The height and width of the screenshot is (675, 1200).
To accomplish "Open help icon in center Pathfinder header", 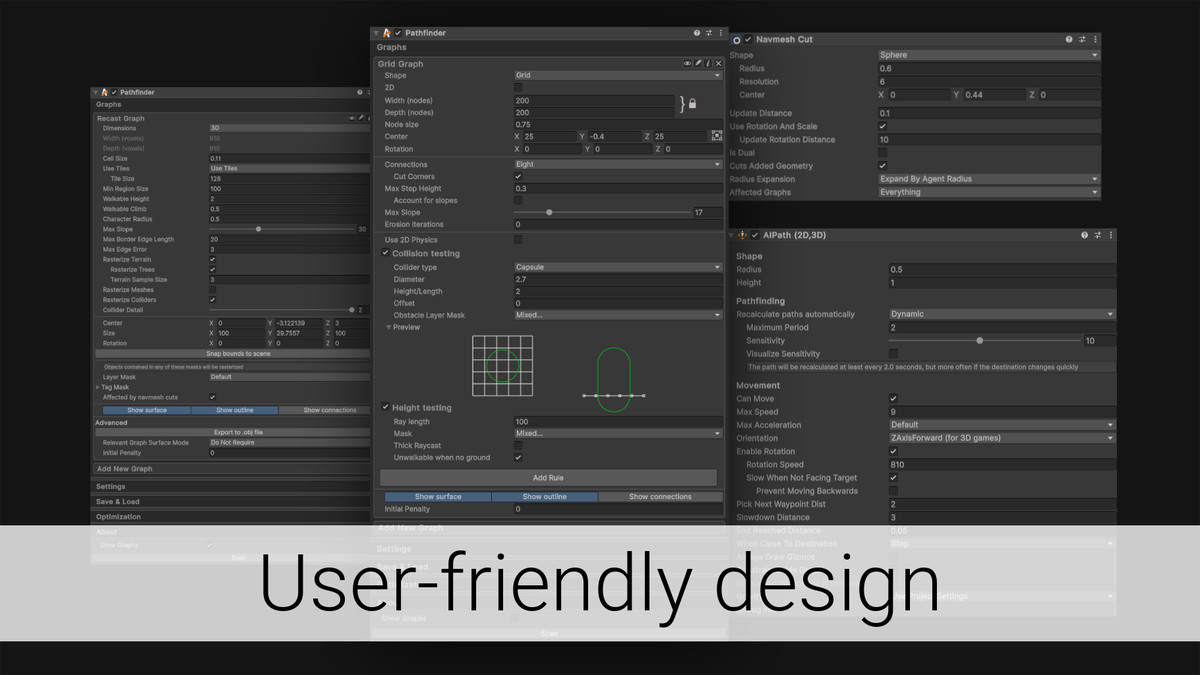I will (x=697, y=33).
